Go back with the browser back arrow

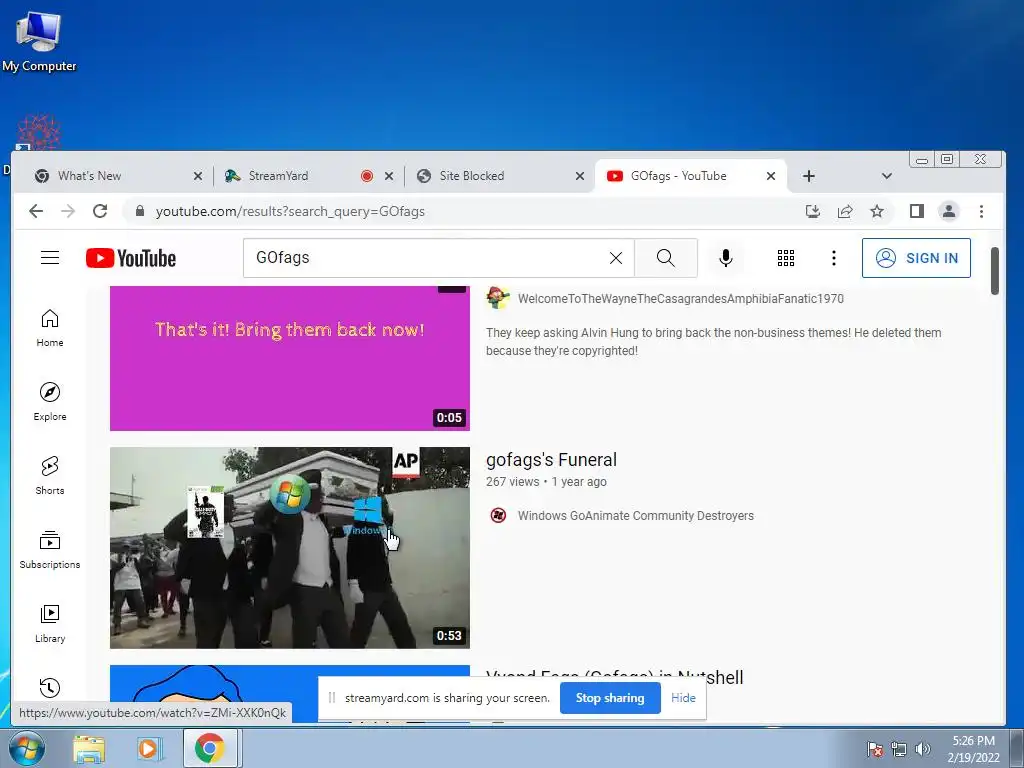pyautogui.click(x=36, y=211)
